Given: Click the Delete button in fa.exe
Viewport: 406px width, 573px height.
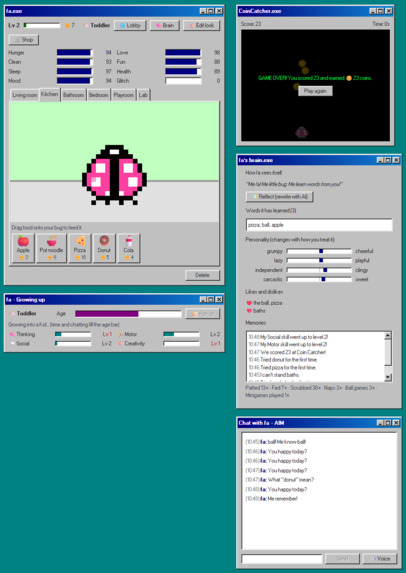Looking at the screenshot, I should (202, 275).
